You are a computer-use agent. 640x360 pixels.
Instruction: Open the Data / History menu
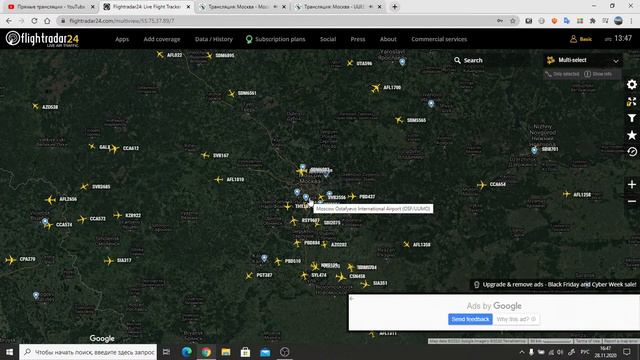tap(213, 39)
